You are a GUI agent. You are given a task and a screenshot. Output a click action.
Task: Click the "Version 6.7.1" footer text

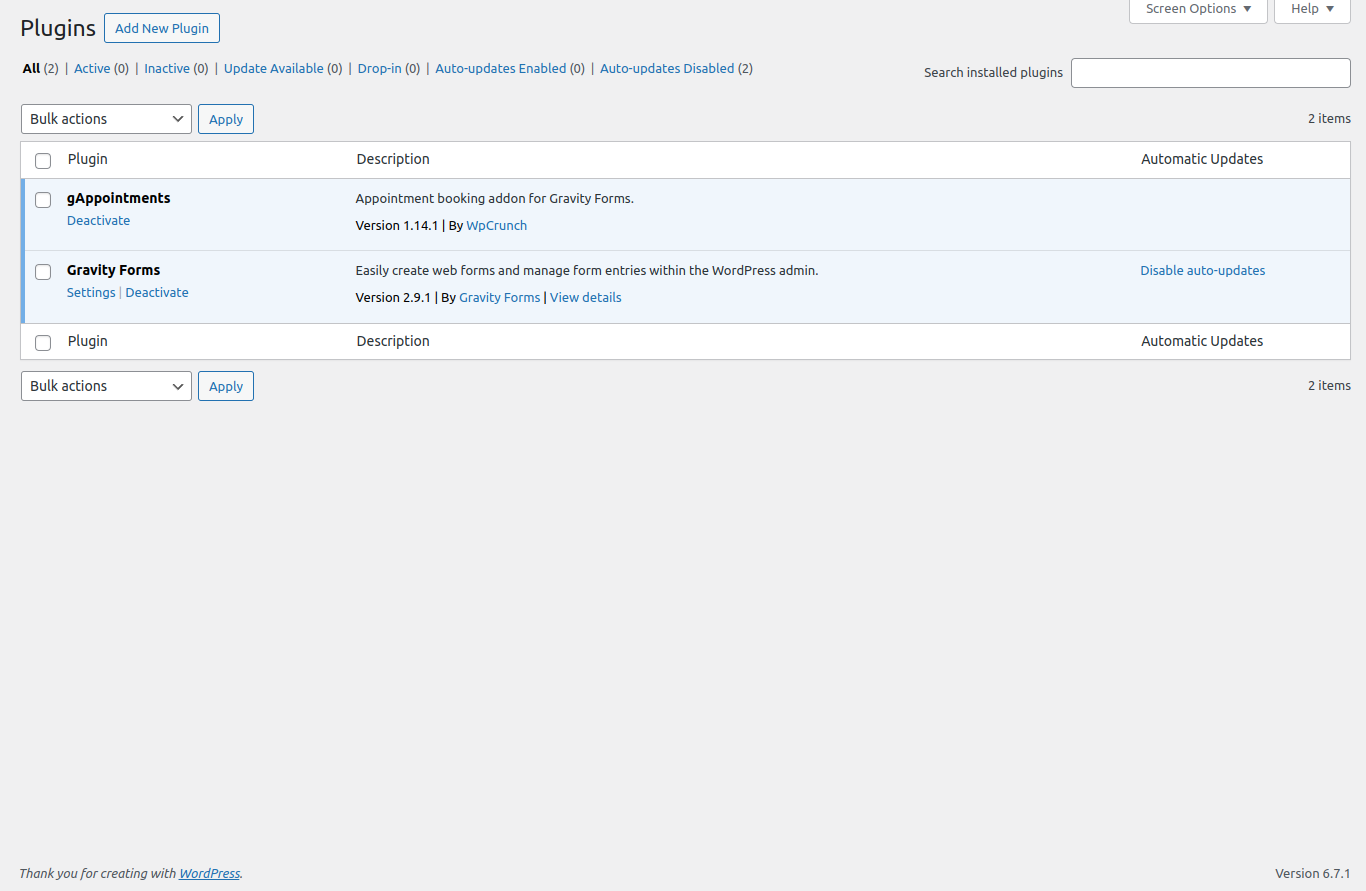[x=1313, y=874]
